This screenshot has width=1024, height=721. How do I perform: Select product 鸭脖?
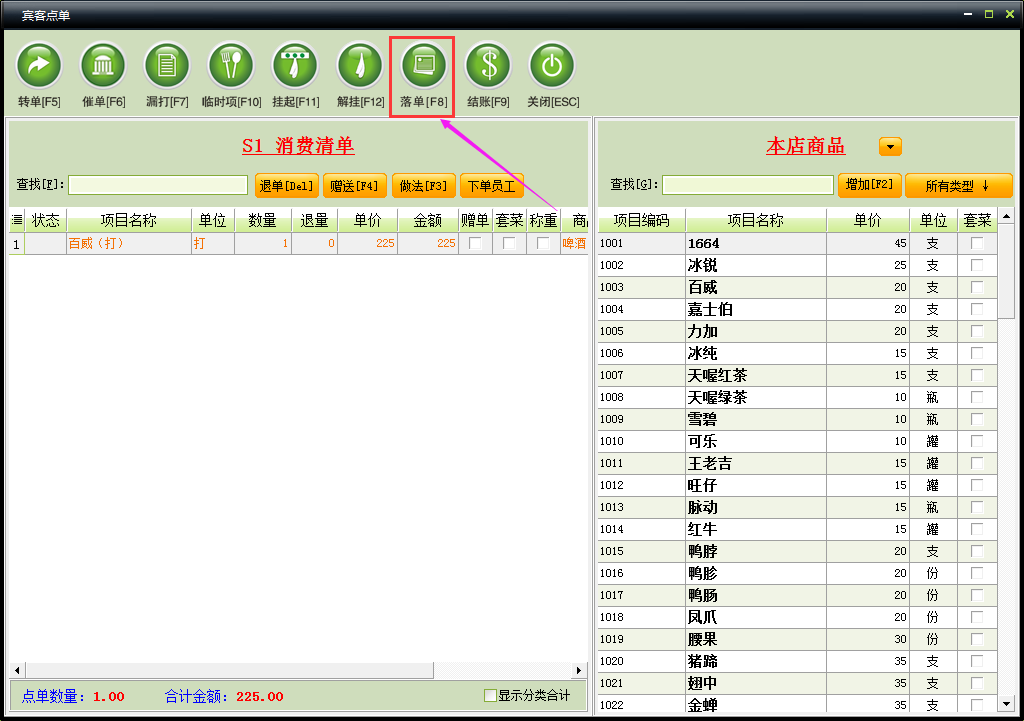point(703,551)
